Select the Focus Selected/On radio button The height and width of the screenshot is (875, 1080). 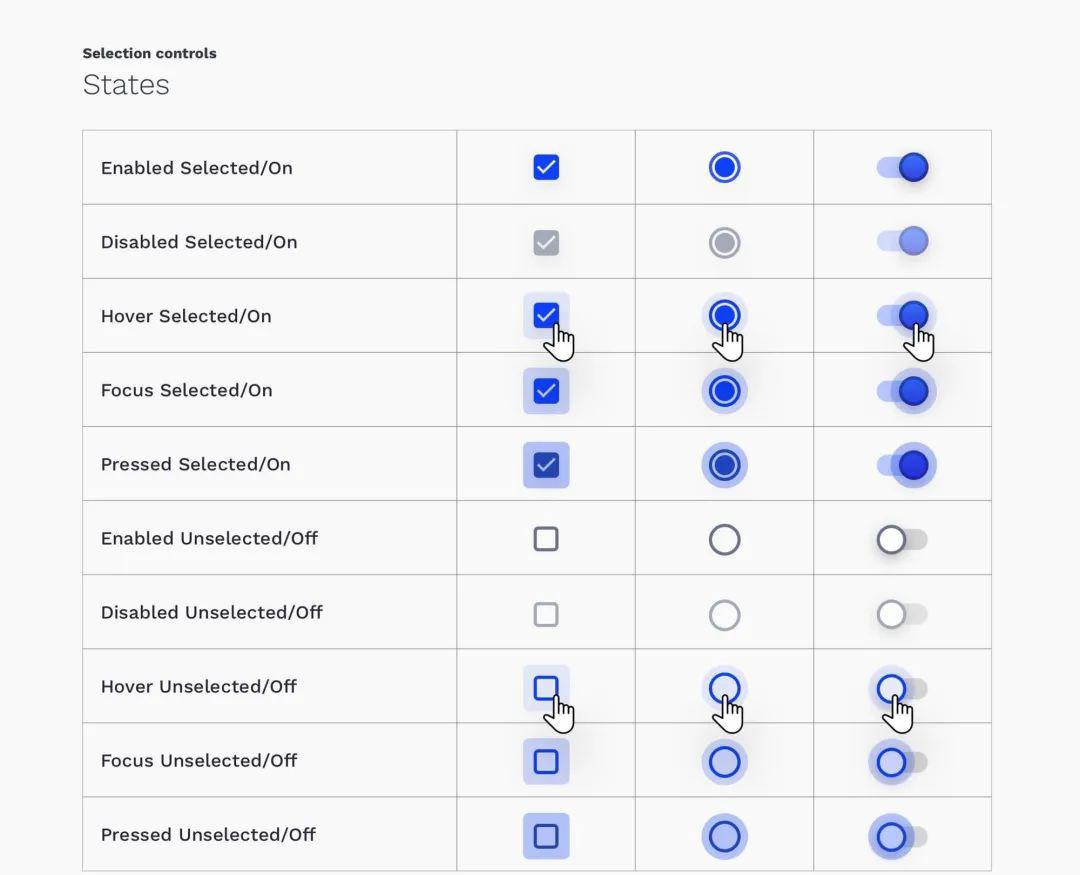[x=724, y=391]
